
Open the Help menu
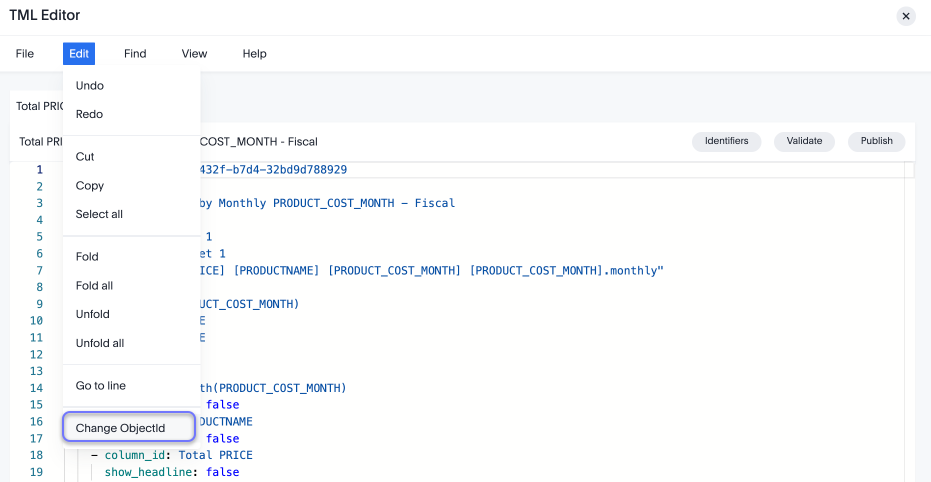point(254,54)
